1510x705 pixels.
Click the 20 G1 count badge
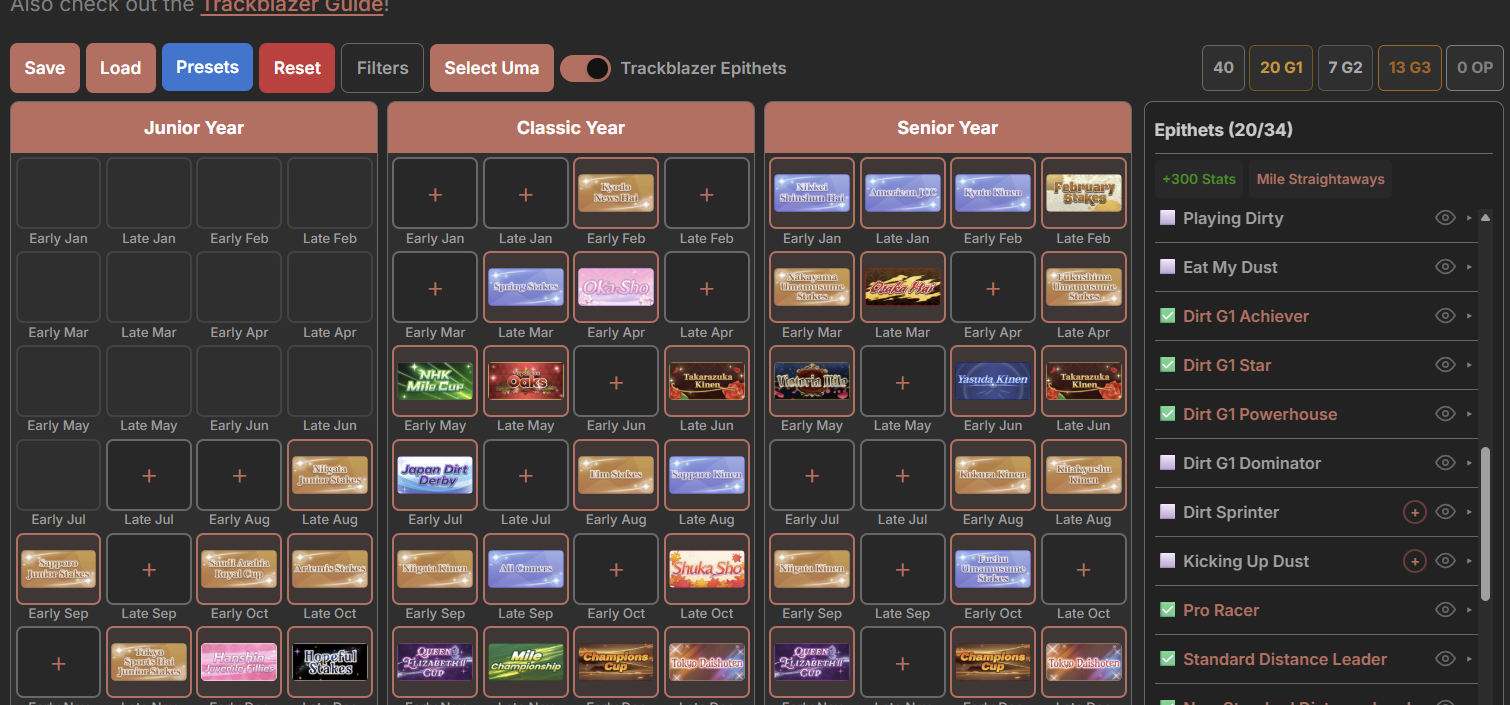1281,68
